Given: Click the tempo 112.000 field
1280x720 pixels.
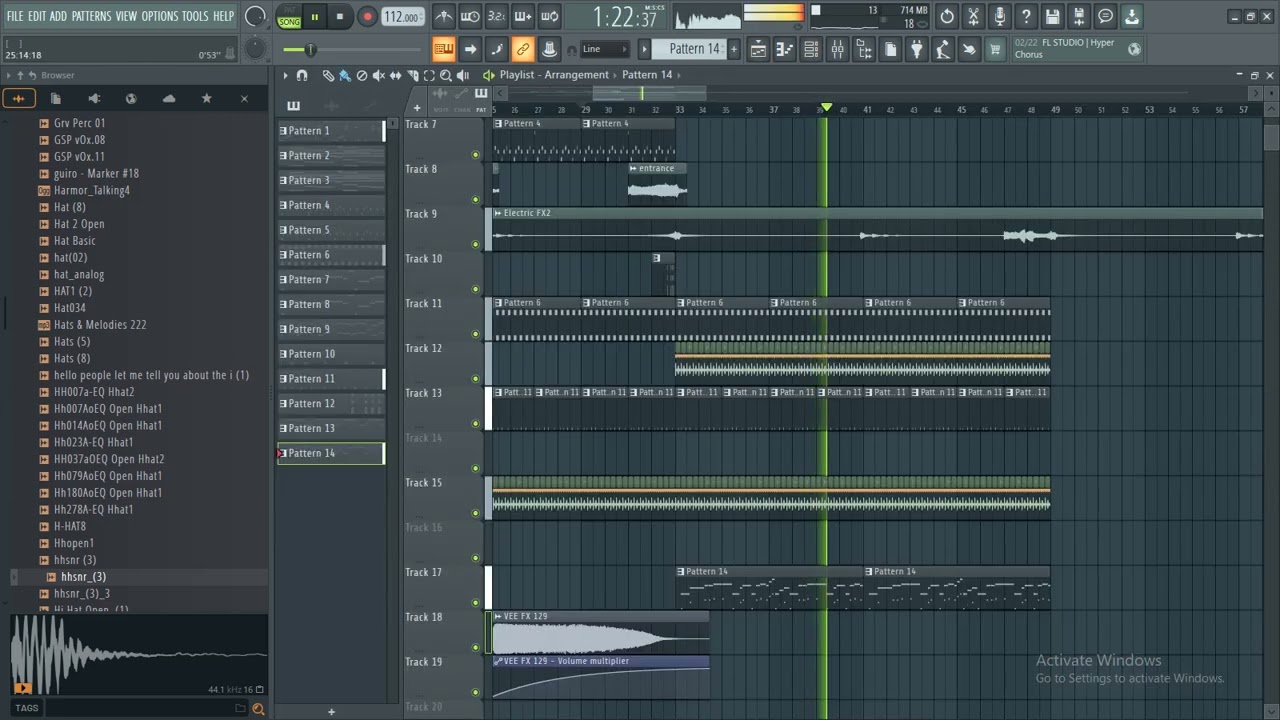Looking at the screenshot, I should coord(403,17).
